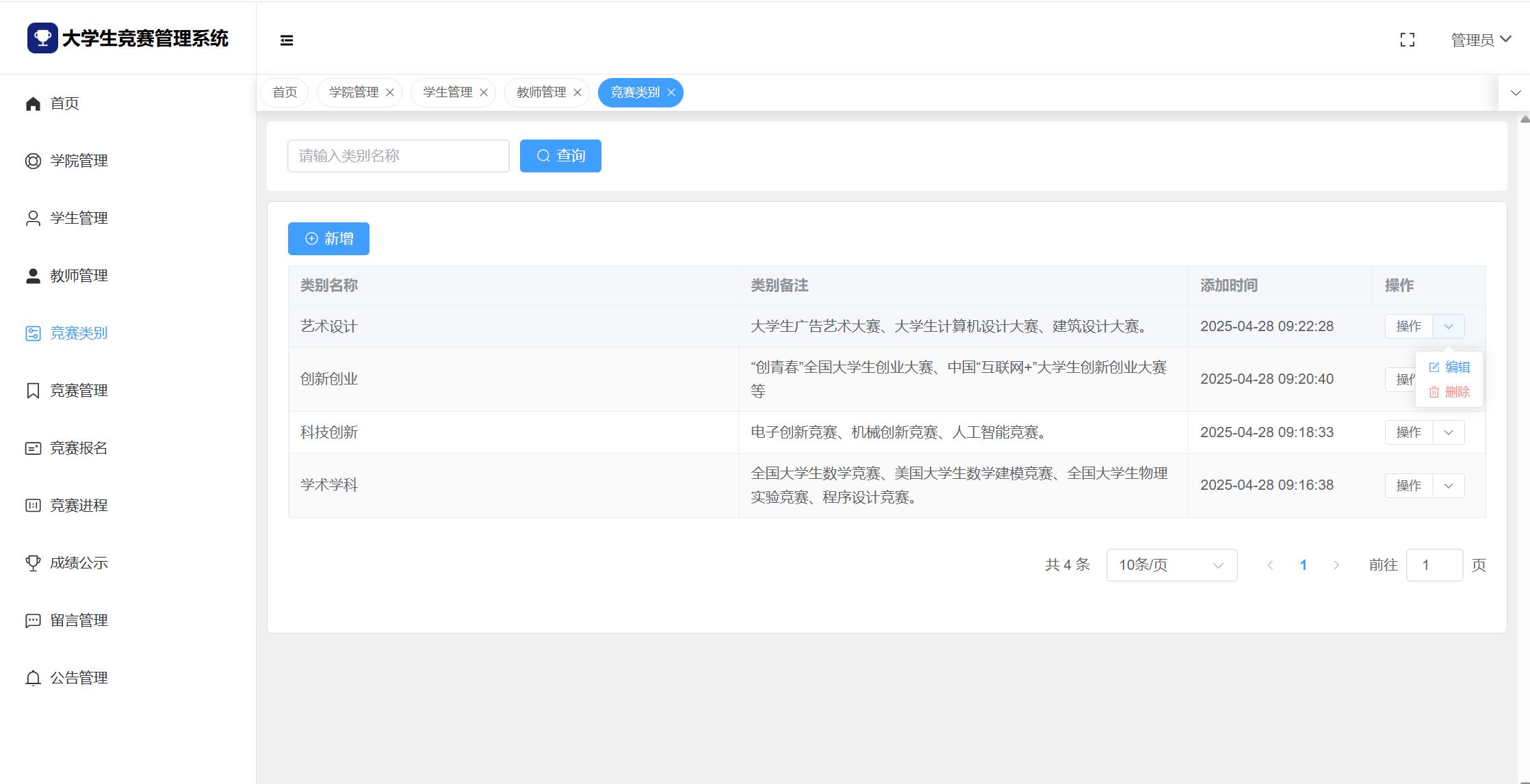Switch to the 学生管理 tab
The height and width of the screenshot is (784, 1530).
click(x=447, y=92)
